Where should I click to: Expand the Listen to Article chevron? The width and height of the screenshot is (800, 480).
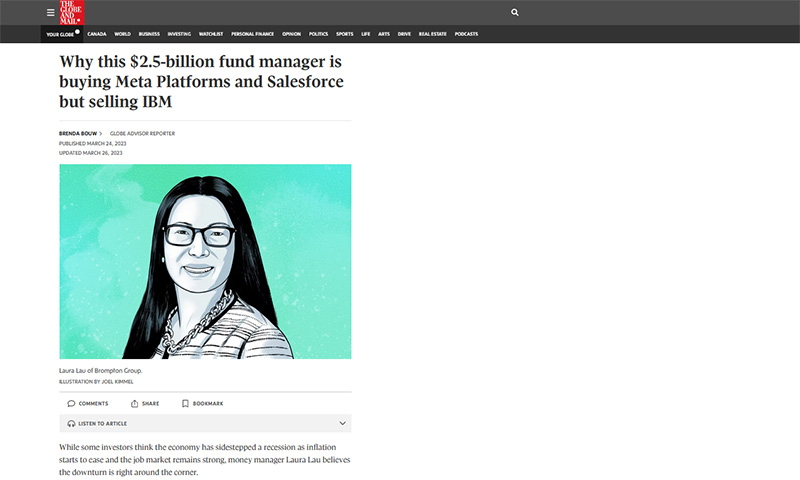[342, 423]
